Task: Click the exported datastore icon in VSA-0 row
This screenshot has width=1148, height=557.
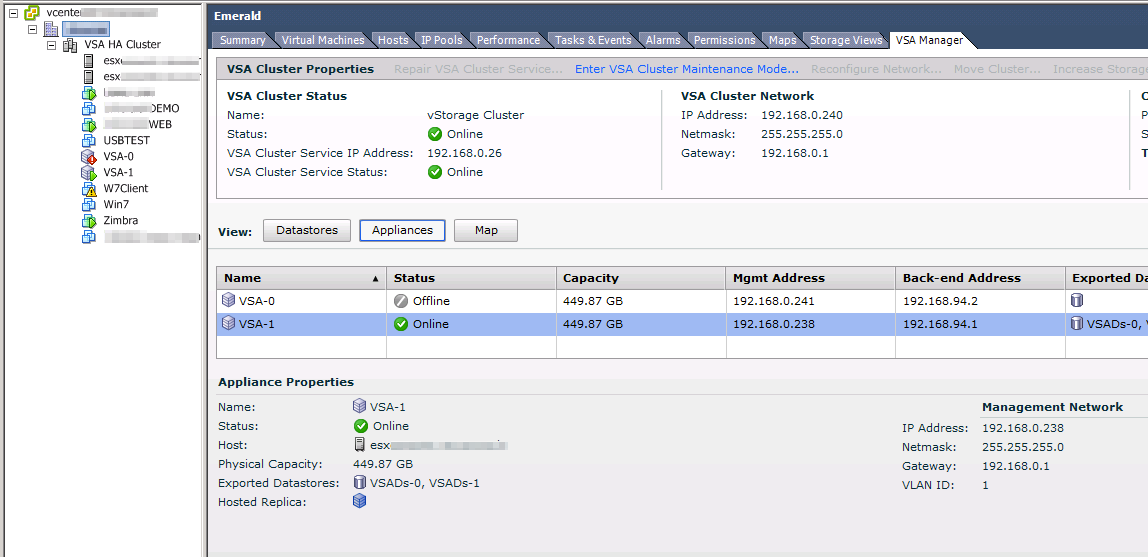Action: (1077, 301)
